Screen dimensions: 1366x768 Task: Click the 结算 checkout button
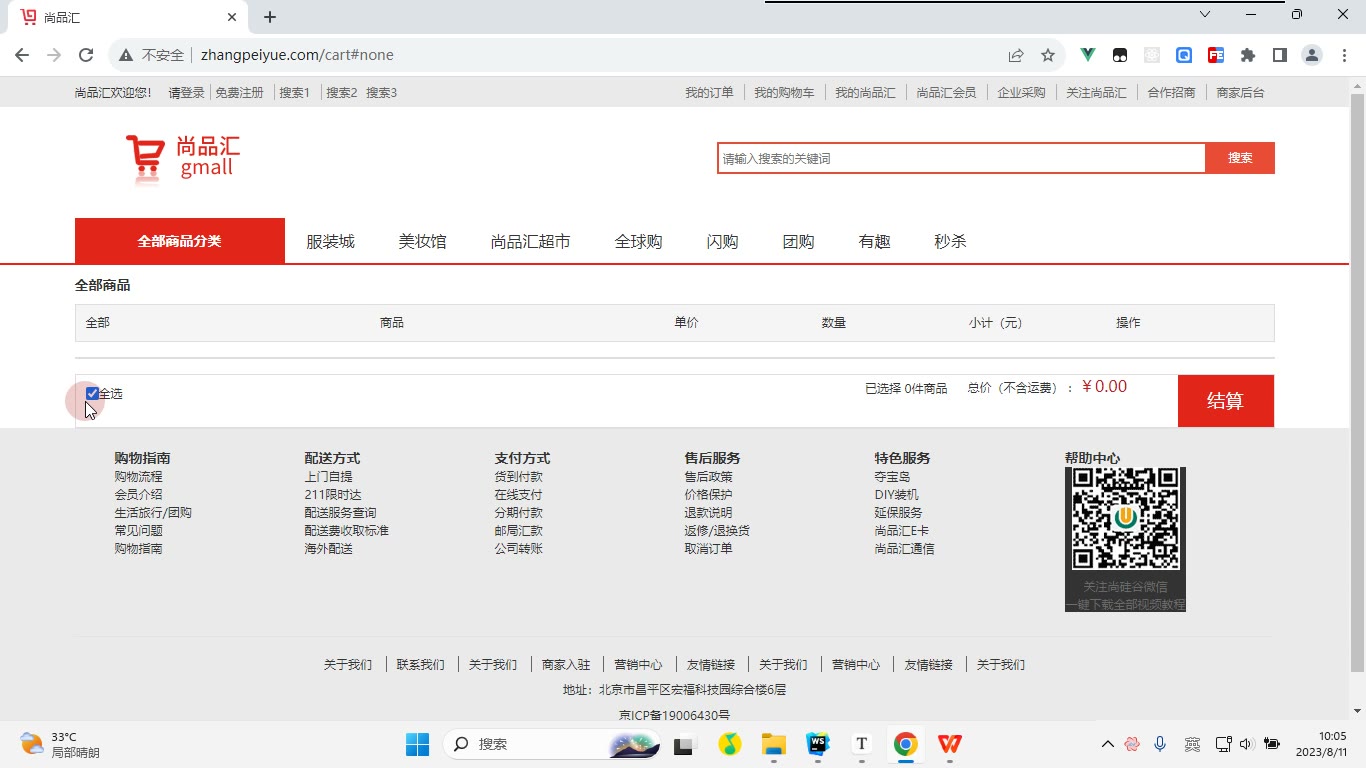tap(1225, 401)
